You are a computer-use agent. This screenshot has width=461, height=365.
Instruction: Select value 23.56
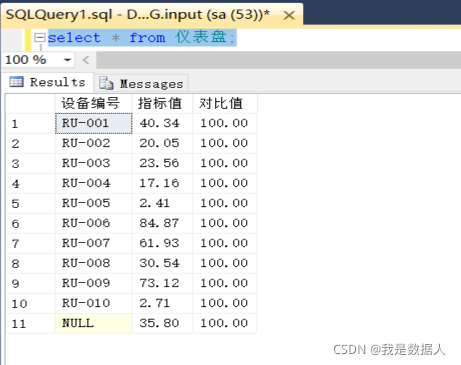pyautogui.click(x=162, y=163)
